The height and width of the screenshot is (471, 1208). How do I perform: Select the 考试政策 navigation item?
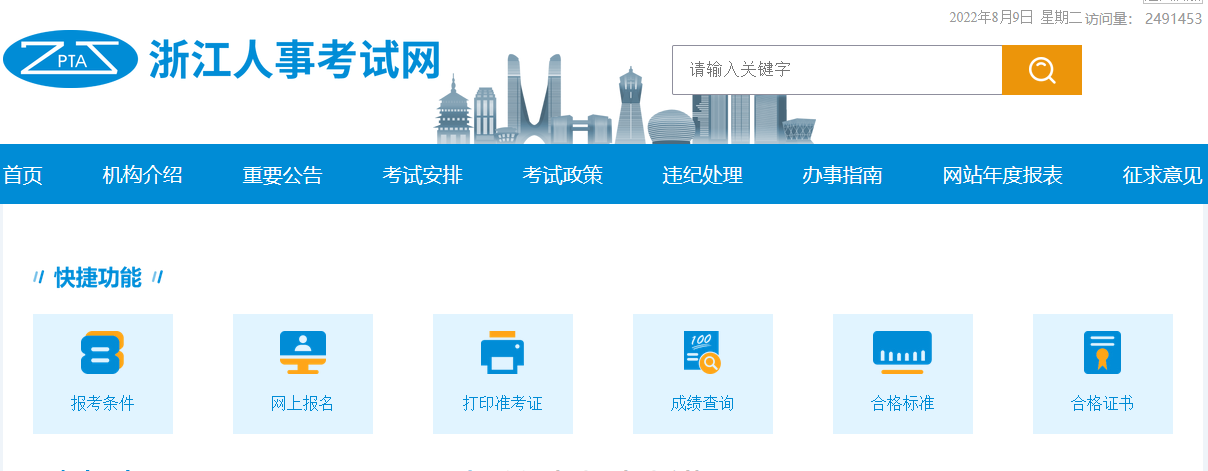pos(562,176)
